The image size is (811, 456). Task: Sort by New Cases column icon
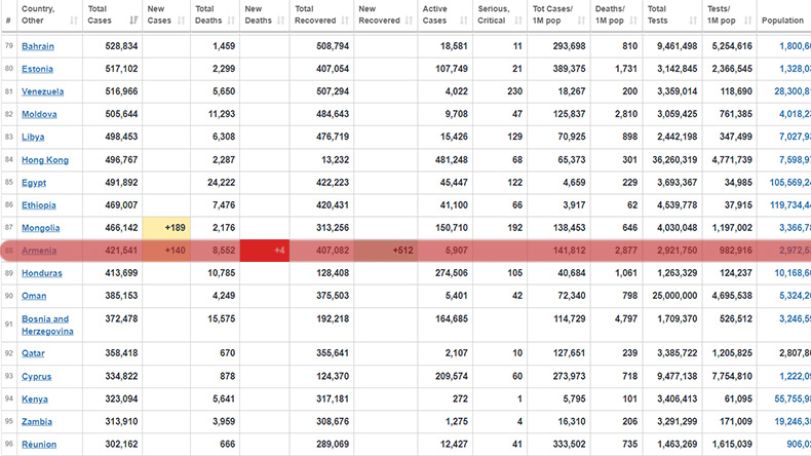click(x=181, y=21)
